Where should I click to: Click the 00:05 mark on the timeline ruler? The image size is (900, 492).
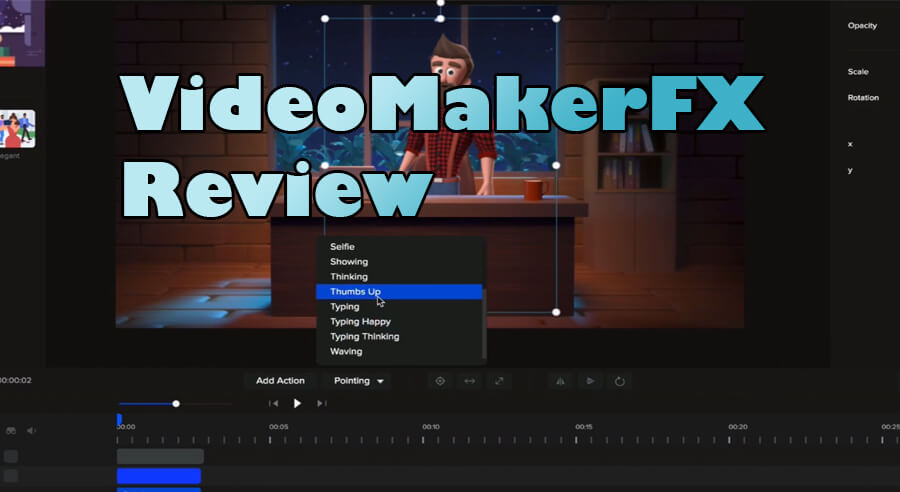pos(278,427)
